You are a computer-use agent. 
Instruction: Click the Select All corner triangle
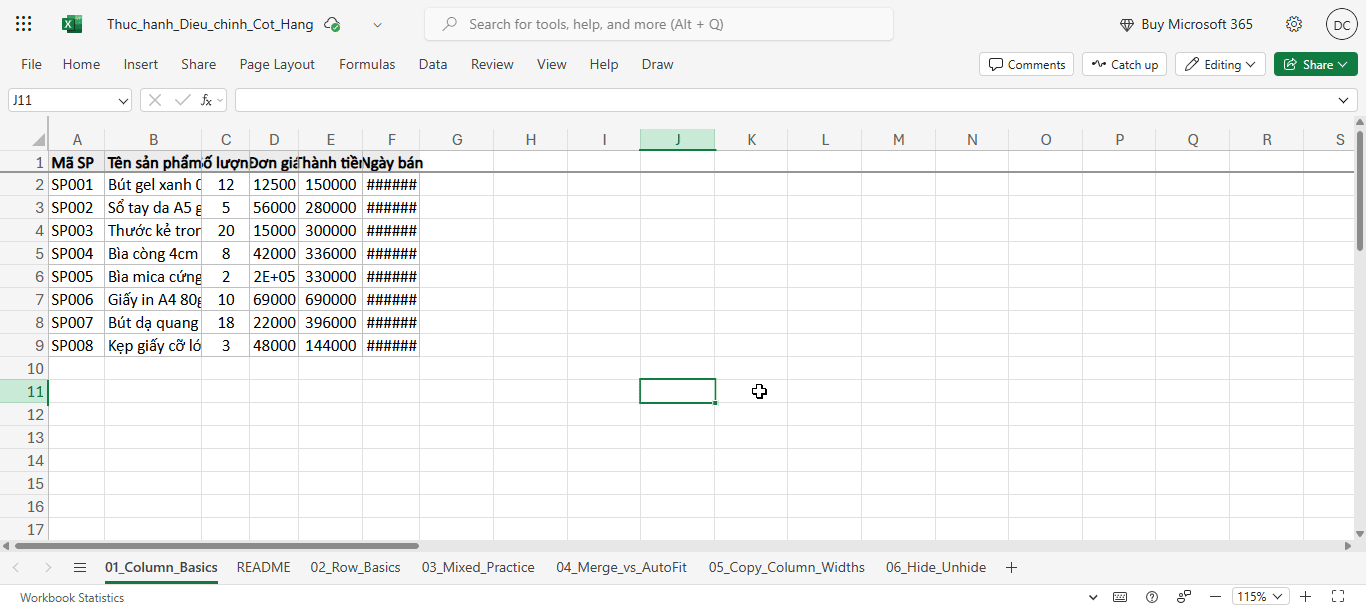[39, 140]
